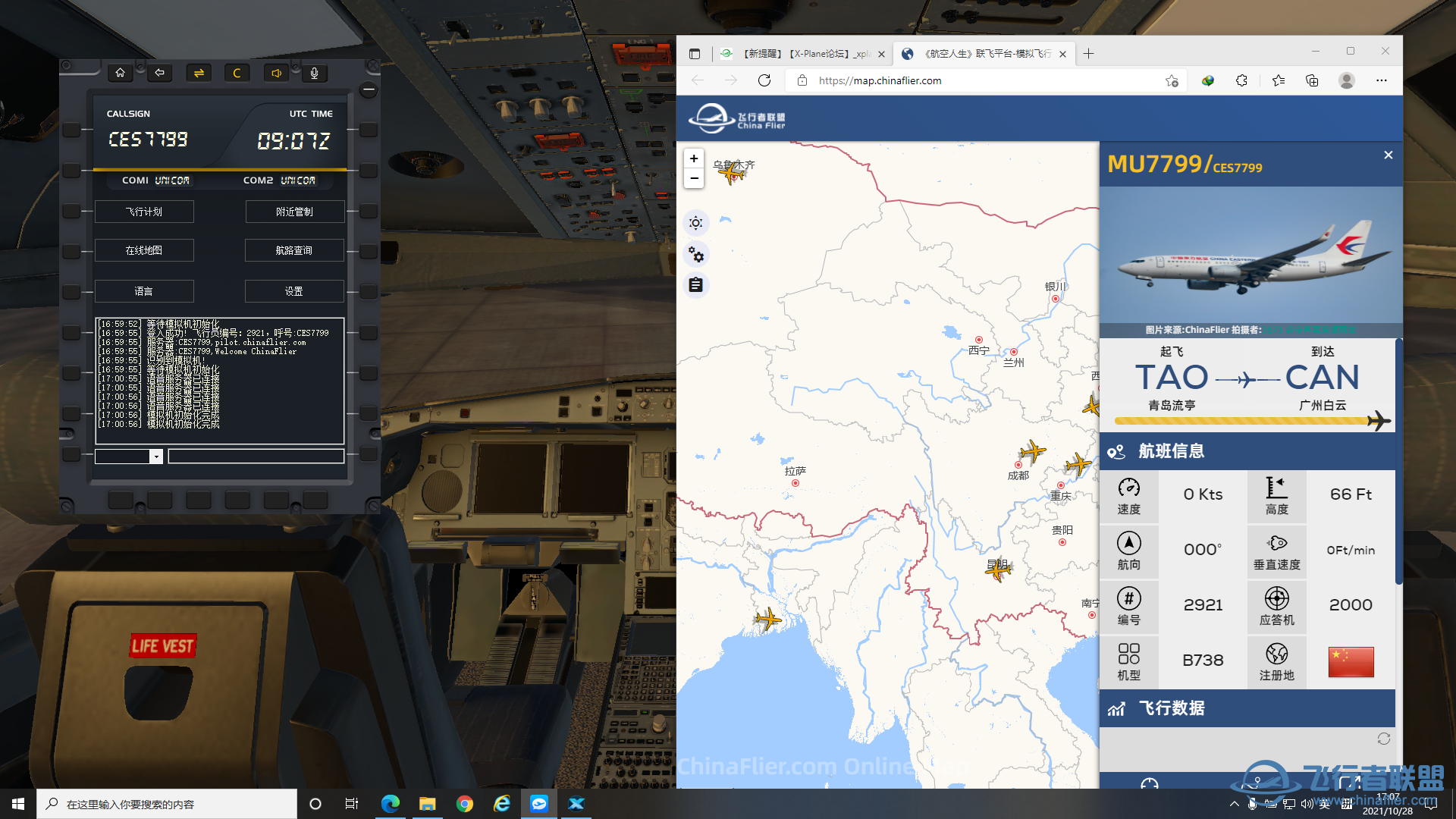Open map settings gears icon
The image size is (1456, 819).
(x=695, y=254)
